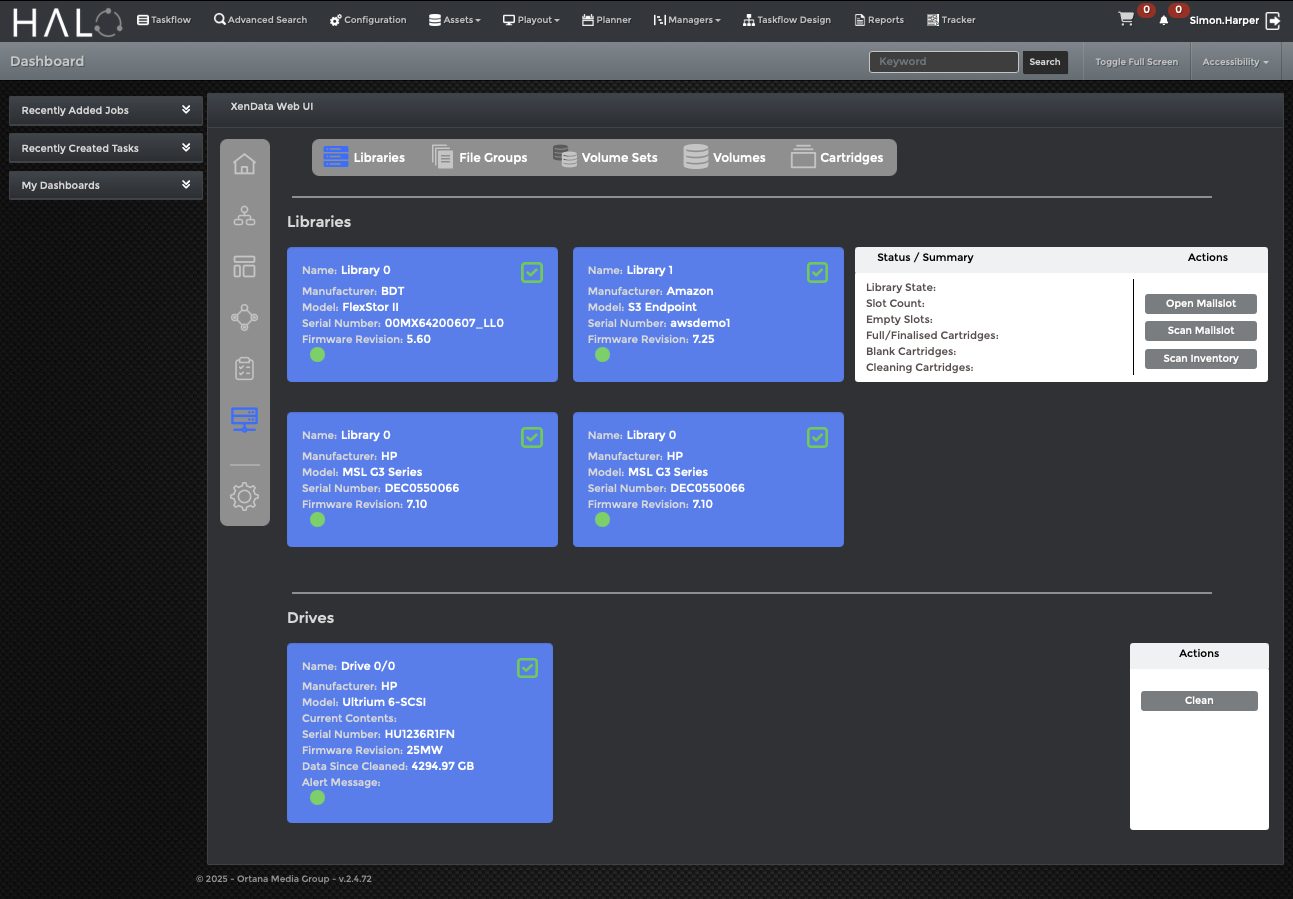Switch to the Volume Sets tab
Image resolution: width=1293 pixels, height=899 pixels.
click(x=606, y=157)
